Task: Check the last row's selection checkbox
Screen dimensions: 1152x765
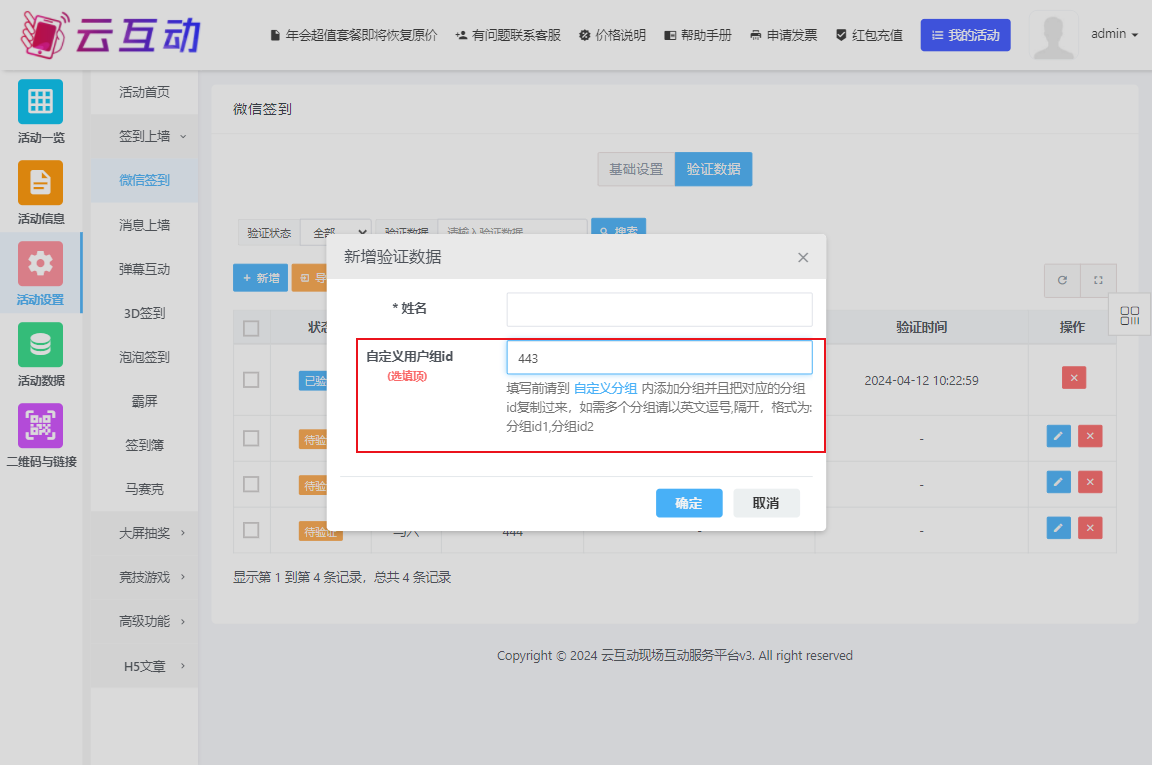Action: (253, 530)
